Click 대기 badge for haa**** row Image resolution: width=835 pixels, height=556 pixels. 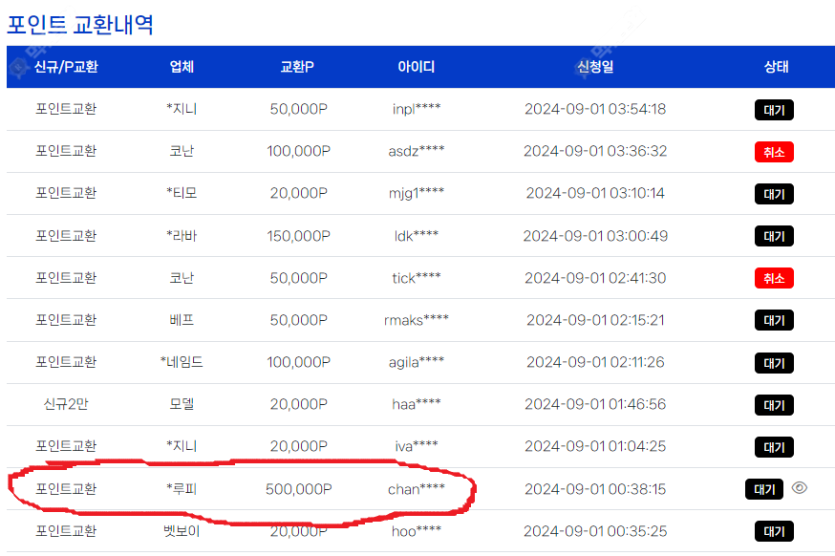click(773, 405)
